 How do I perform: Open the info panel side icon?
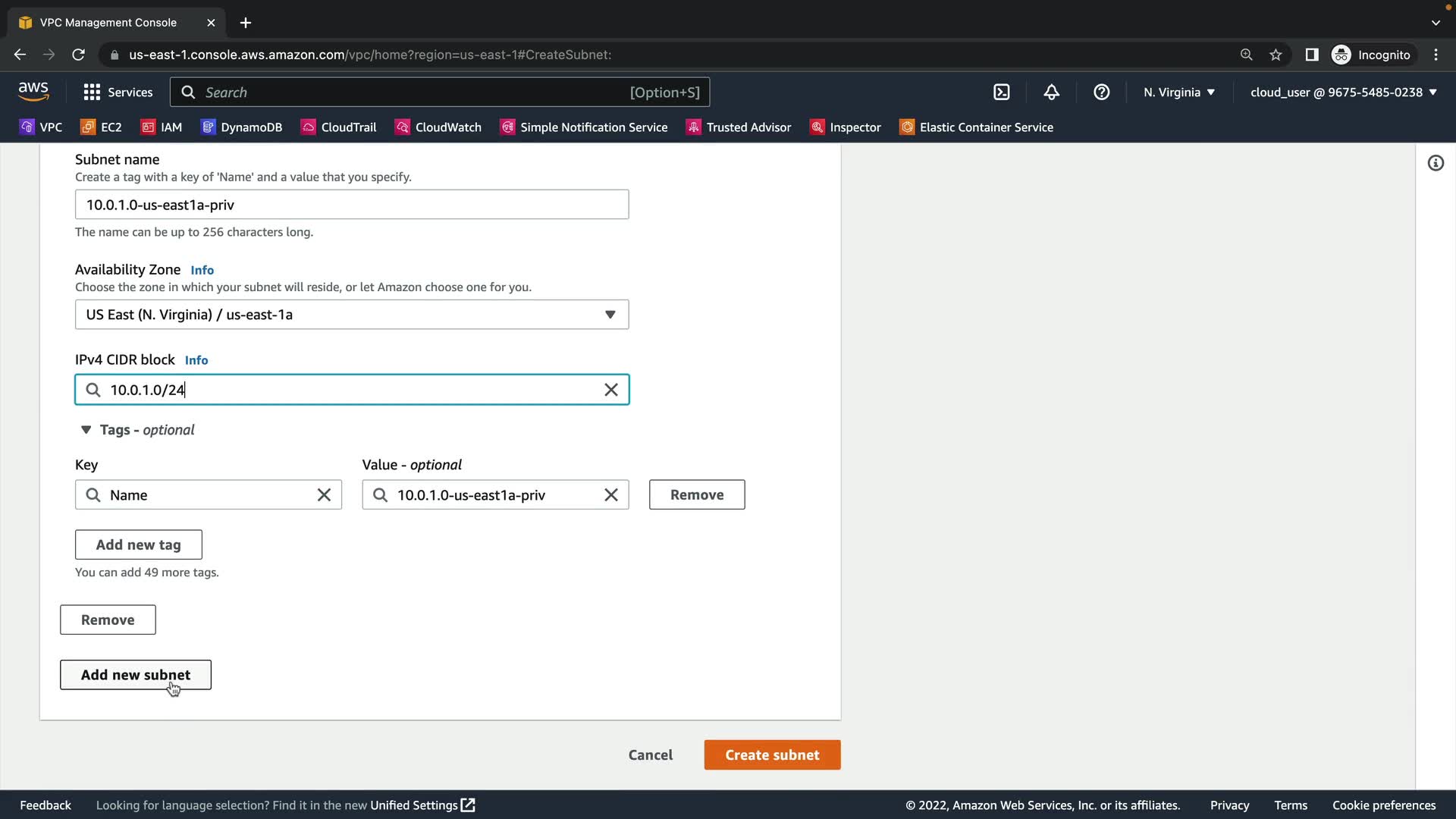(x=1436, y=163)
